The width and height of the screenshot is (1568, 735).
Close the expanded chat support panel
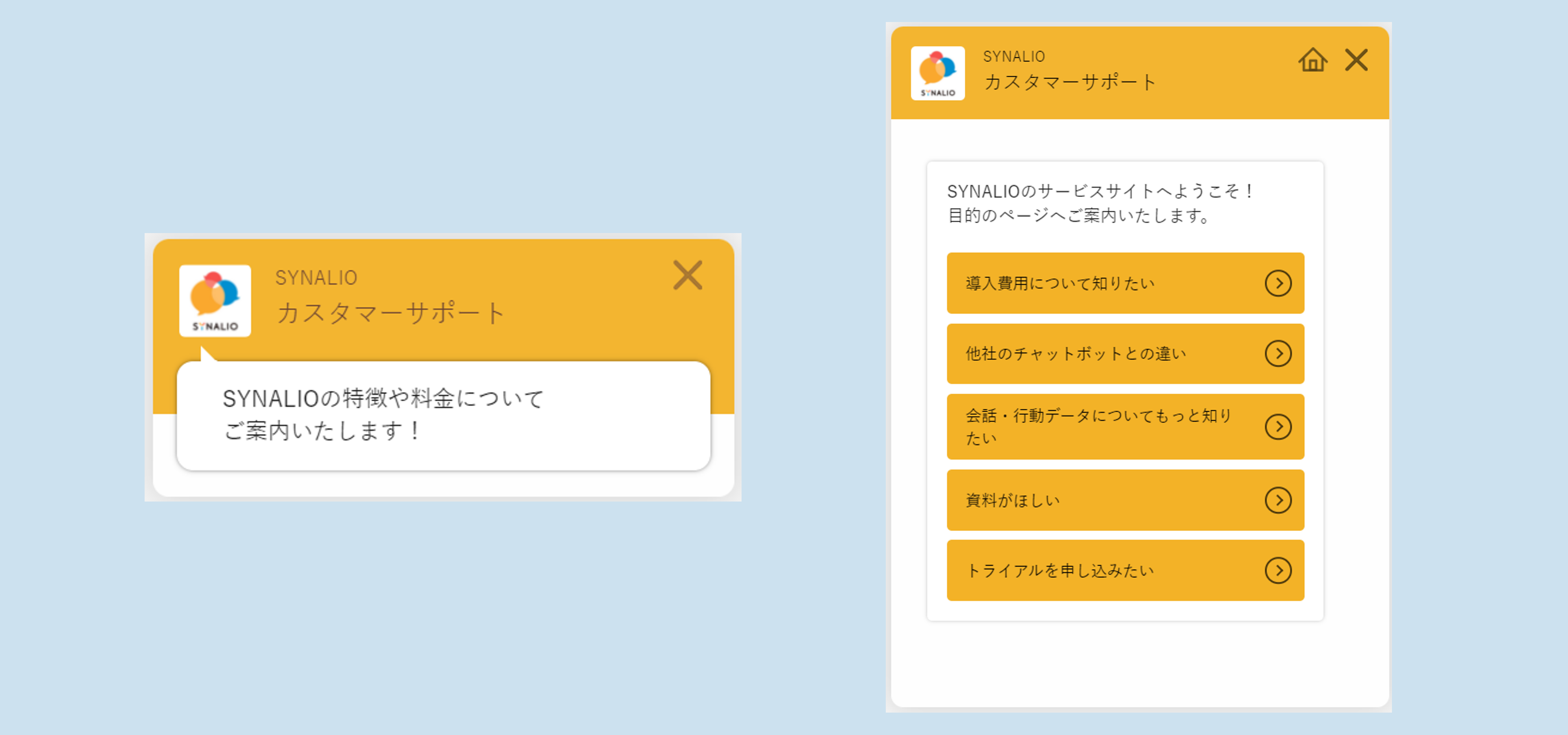click(x=1356, y=60)
